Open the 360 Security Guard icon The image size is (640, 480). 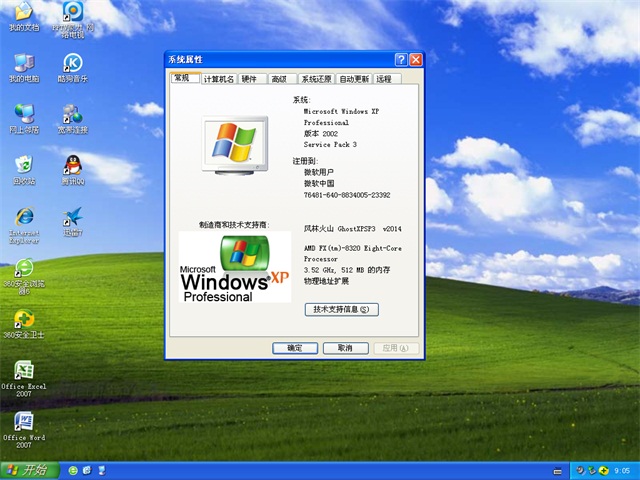point(23,320)
